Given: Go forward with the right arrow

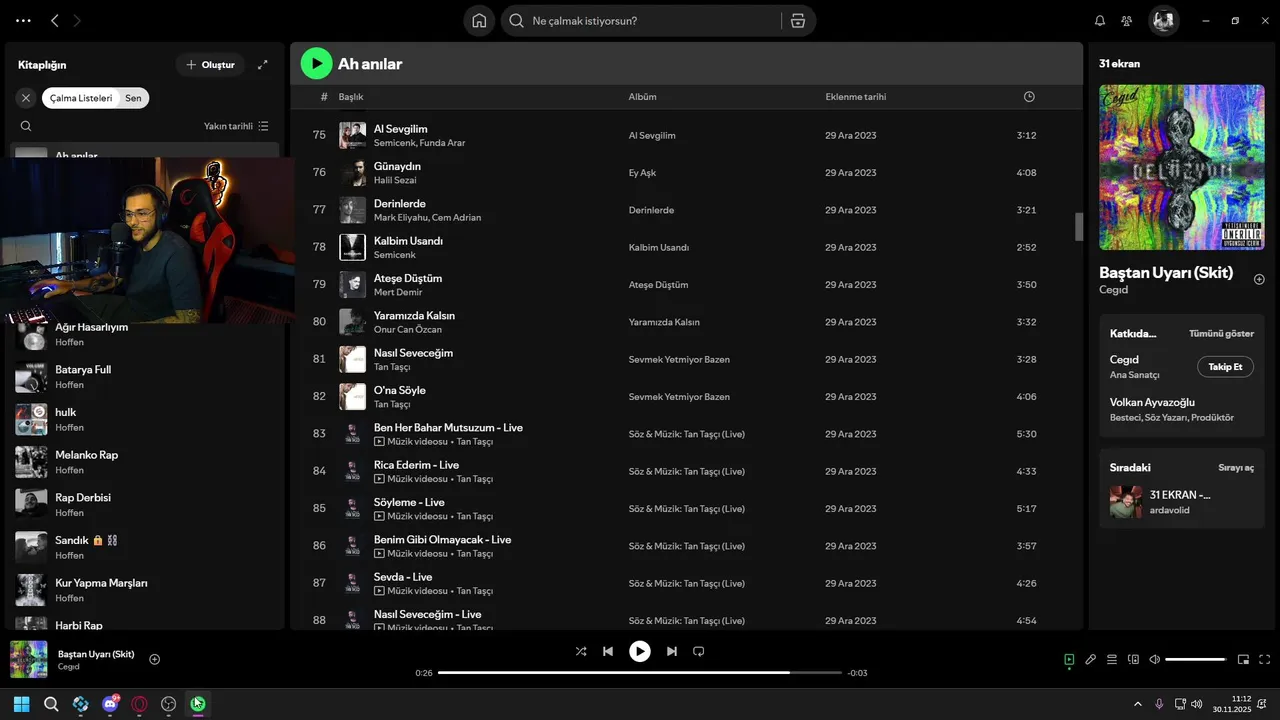Looking at the screenshot, I should click(78, 20).
